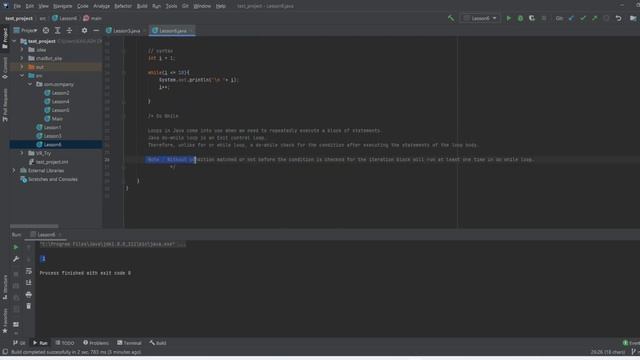The image size is (640, 360).
Task: Select Lesson4 class in project tree
Action: click(x=56, y=102)
